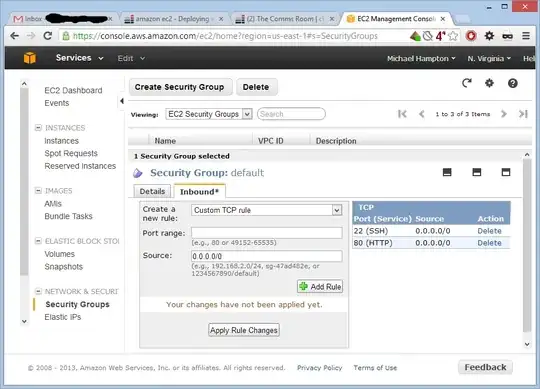Open Instances in the sidebar
This screenshot has width=540, height=389.
61,141
